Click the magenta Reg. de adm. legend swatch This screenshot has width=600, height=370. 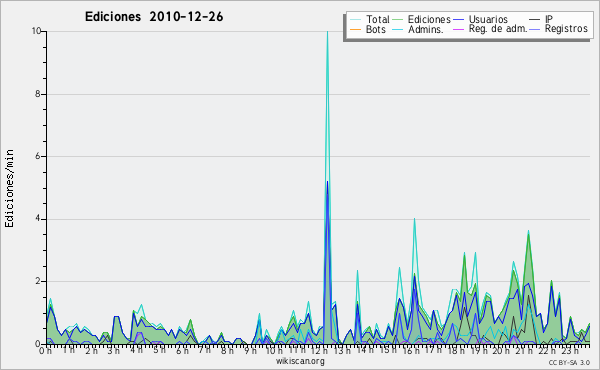(458, 29)
